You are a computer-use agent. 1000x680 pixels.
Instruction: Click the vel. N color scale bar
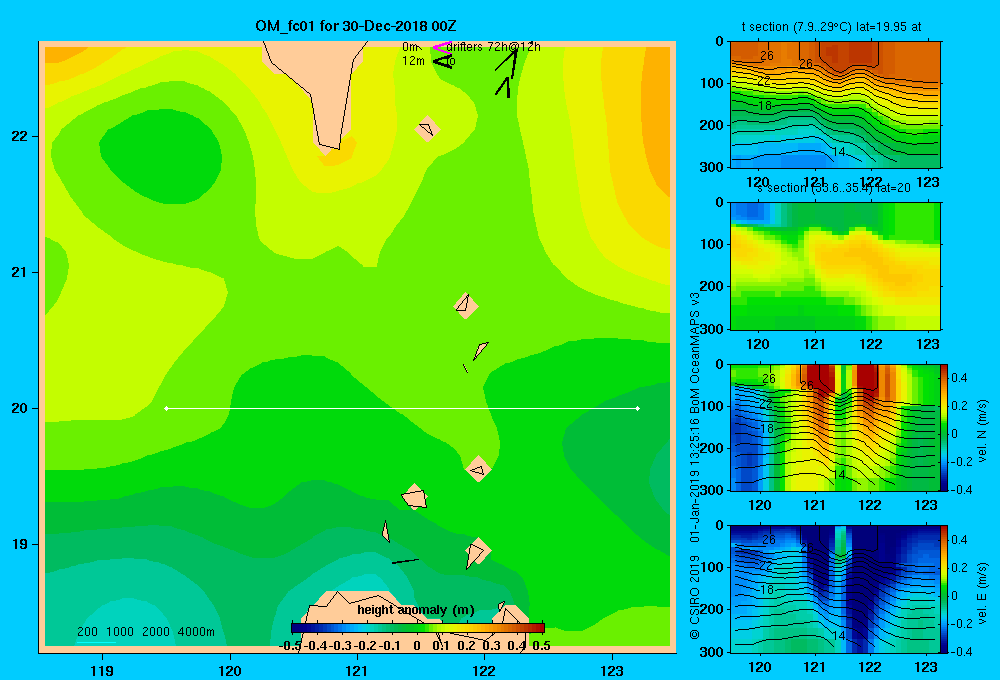pos(944,427)
